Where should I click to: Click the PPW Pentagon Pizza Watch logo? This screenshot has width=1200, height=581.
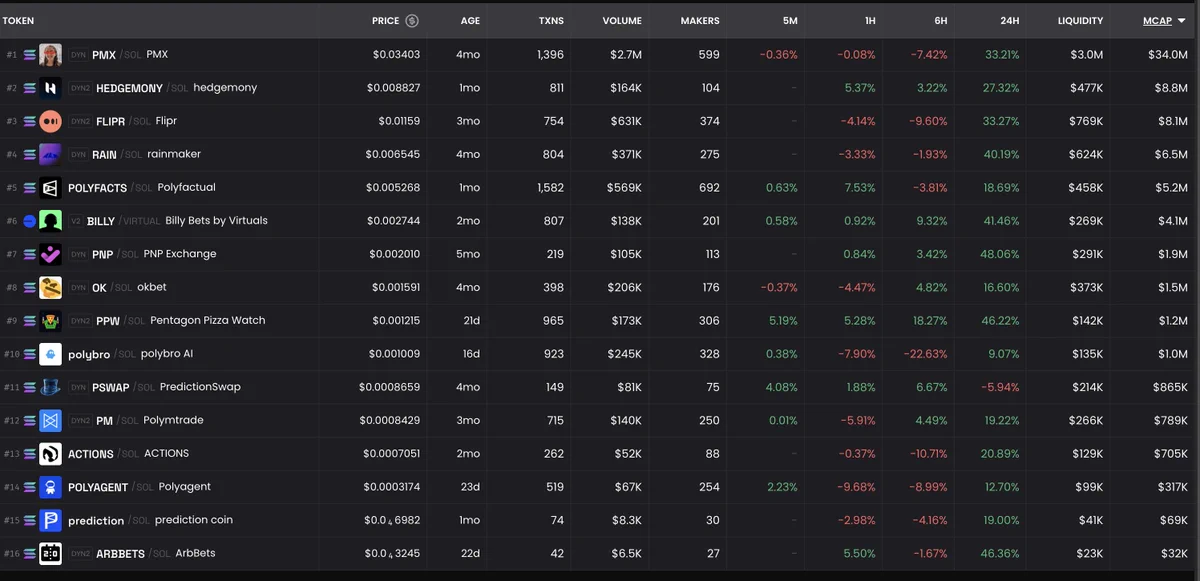point(50,321)
